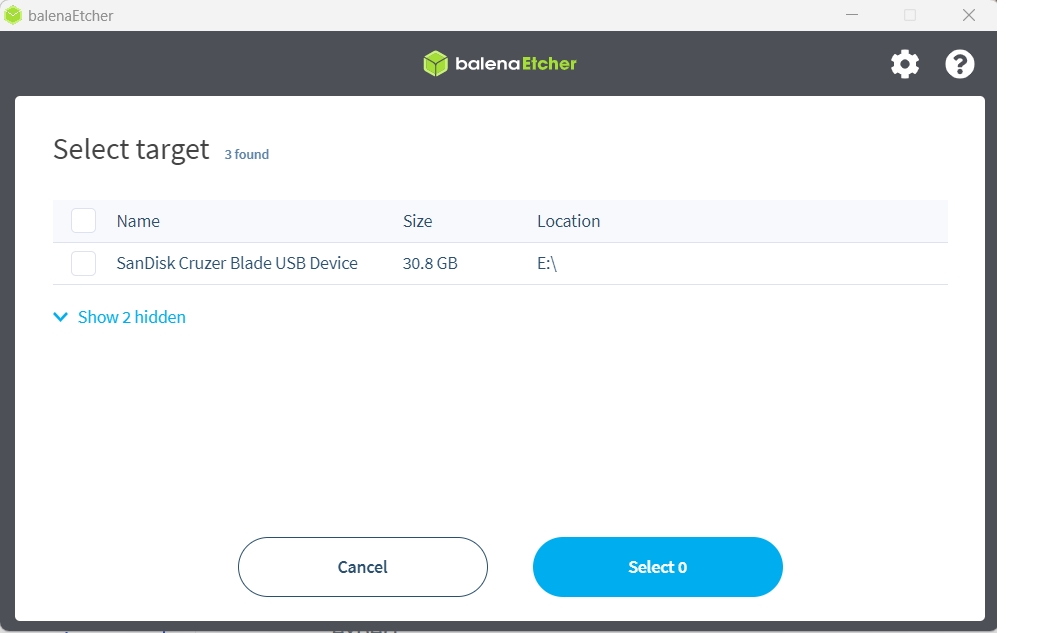The height and width of the screenshot is (633, 1057).
Task: Confirm with the "Select 0" button
Action: tap(657, 567)
